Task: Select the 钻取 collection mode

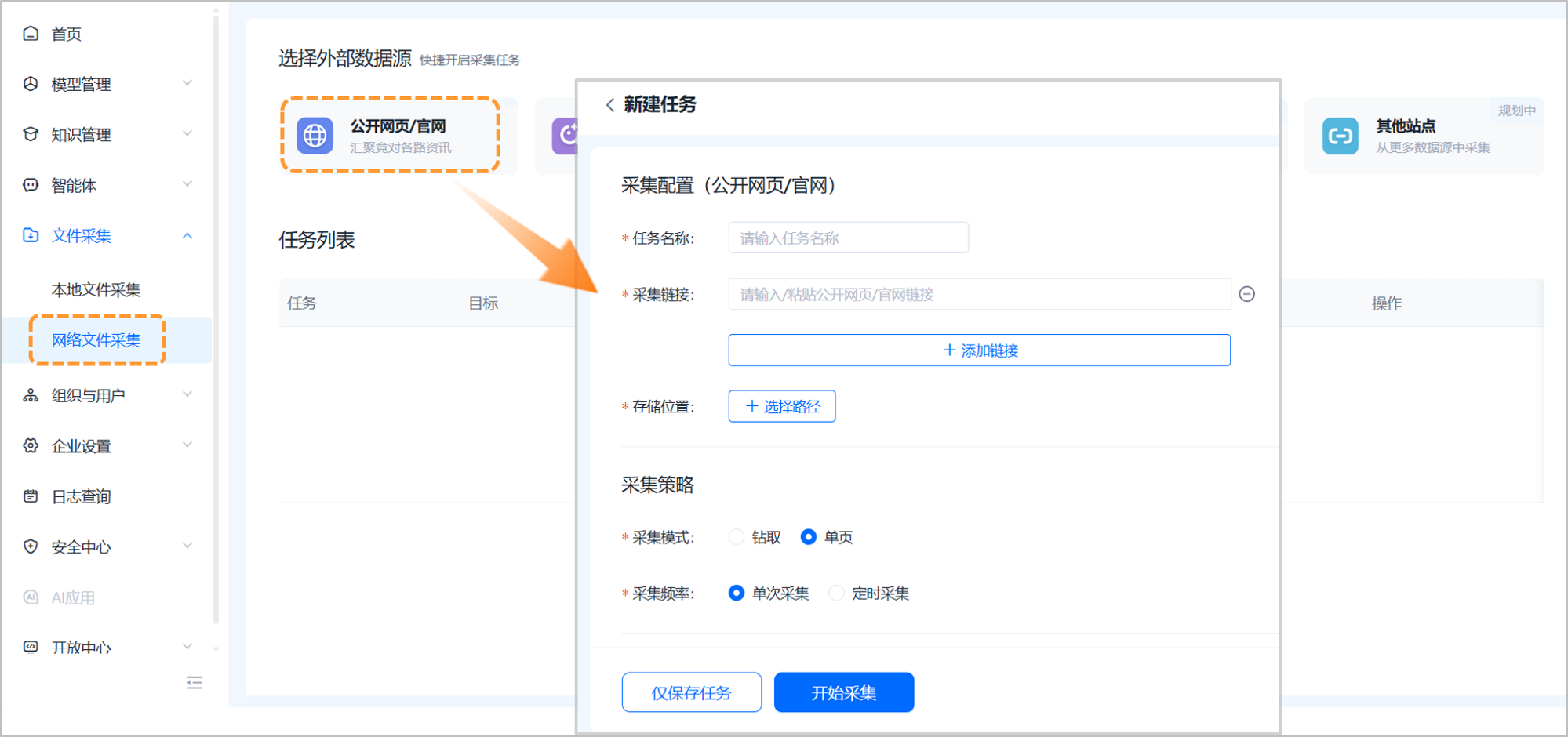Action: pos(737,537)
